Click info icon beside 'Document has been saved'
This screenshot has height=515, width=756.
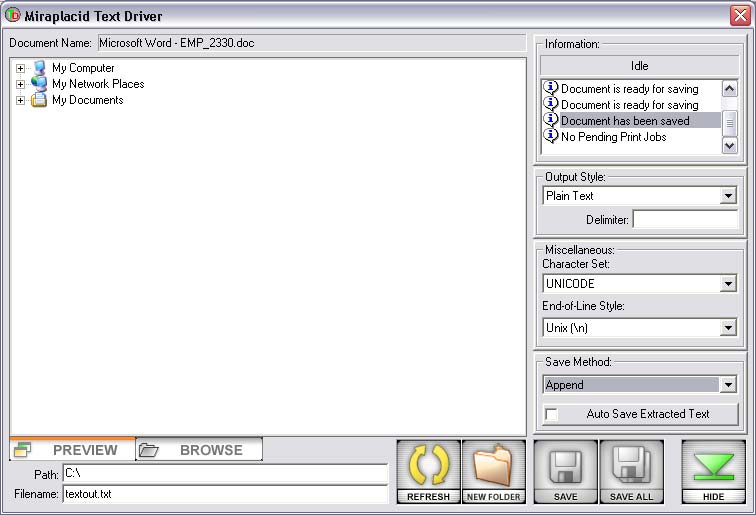point(551,119)
